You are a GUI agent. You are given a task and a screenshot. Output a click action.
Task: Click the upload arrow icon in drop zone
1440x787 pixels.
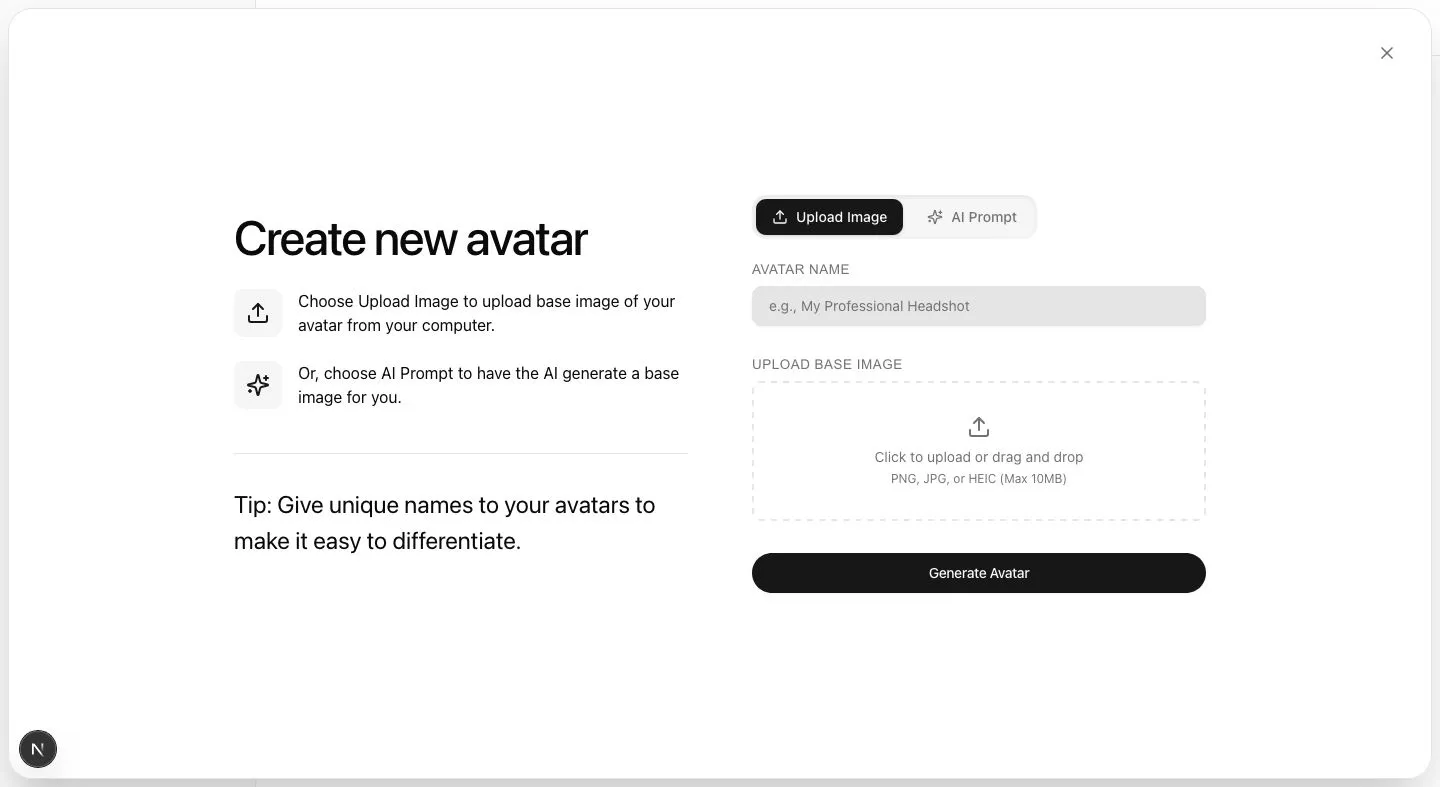pyautogui.click(x=979, y=427)
